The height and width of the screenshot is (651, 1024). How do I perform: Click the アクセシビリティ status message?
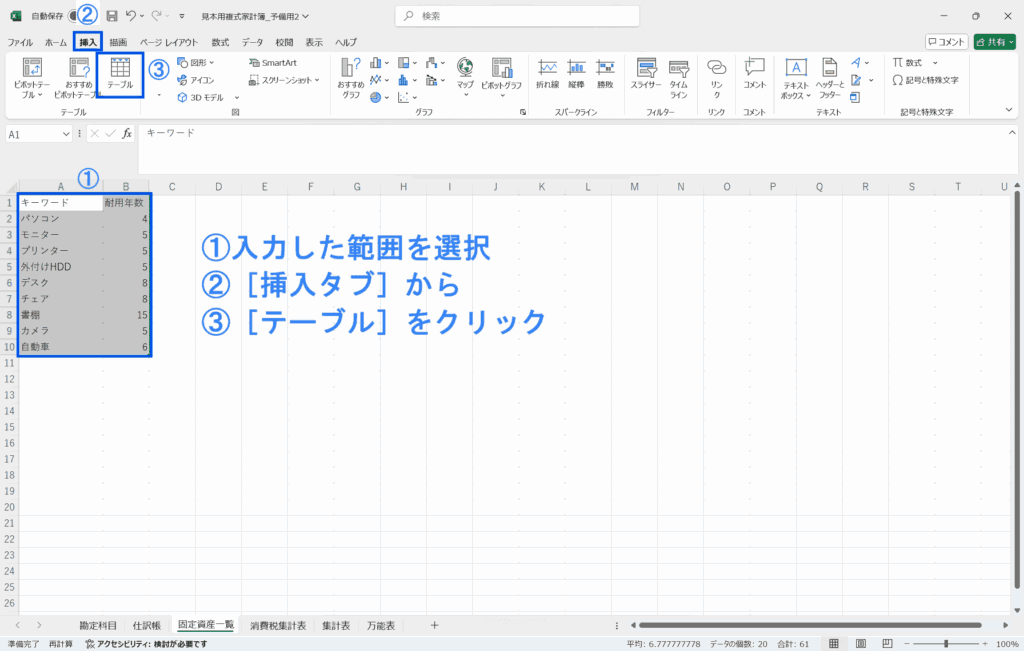point(146,644)
